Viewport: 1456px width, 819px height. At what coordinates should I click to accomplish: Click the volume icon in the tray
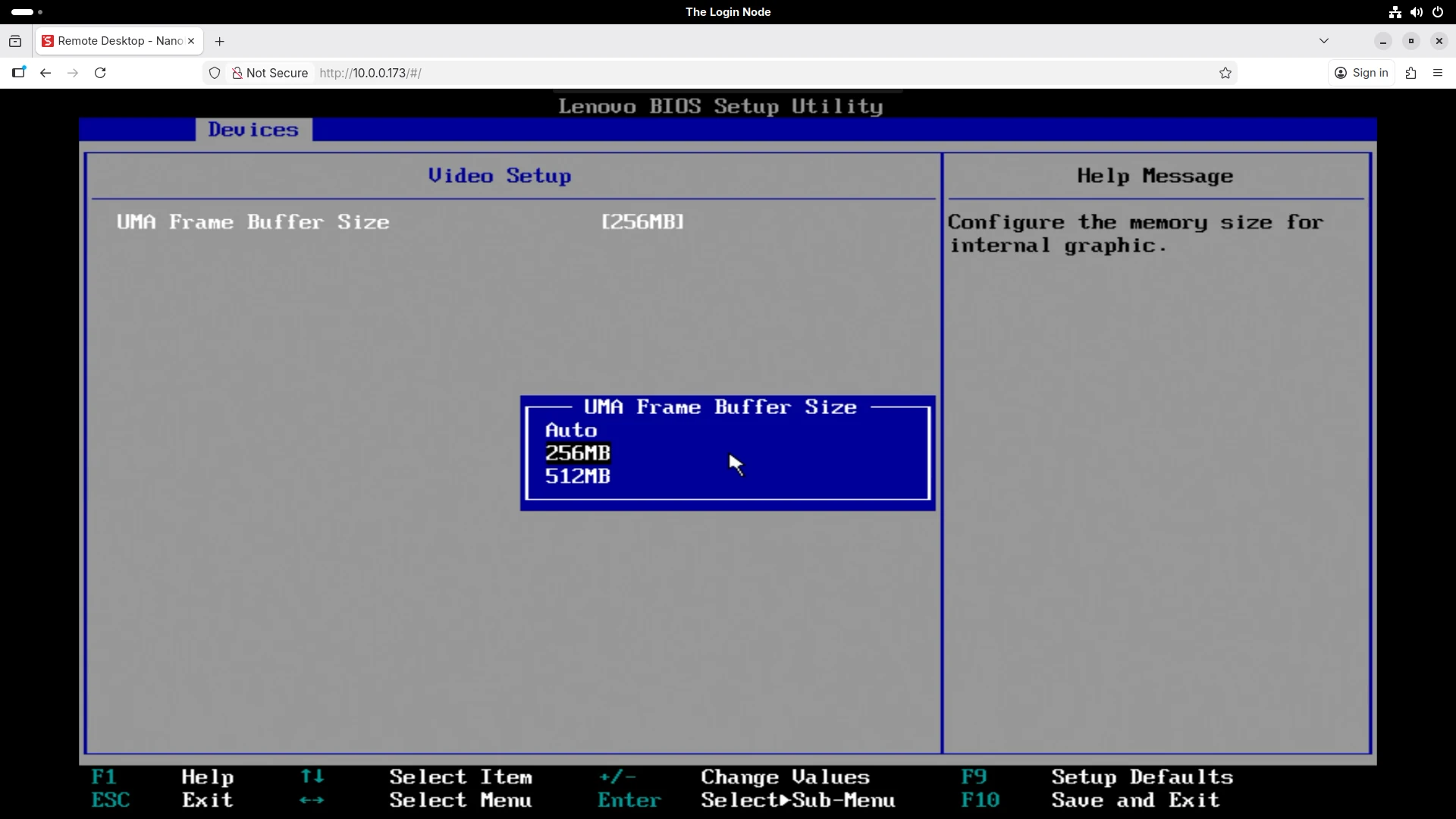click(1417, 11)
